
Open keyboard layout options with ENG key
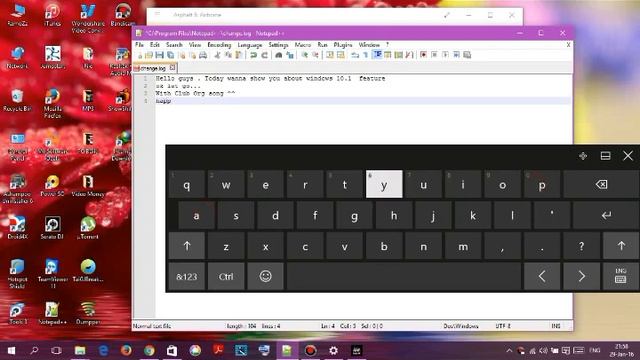click(x=620, y=276)
